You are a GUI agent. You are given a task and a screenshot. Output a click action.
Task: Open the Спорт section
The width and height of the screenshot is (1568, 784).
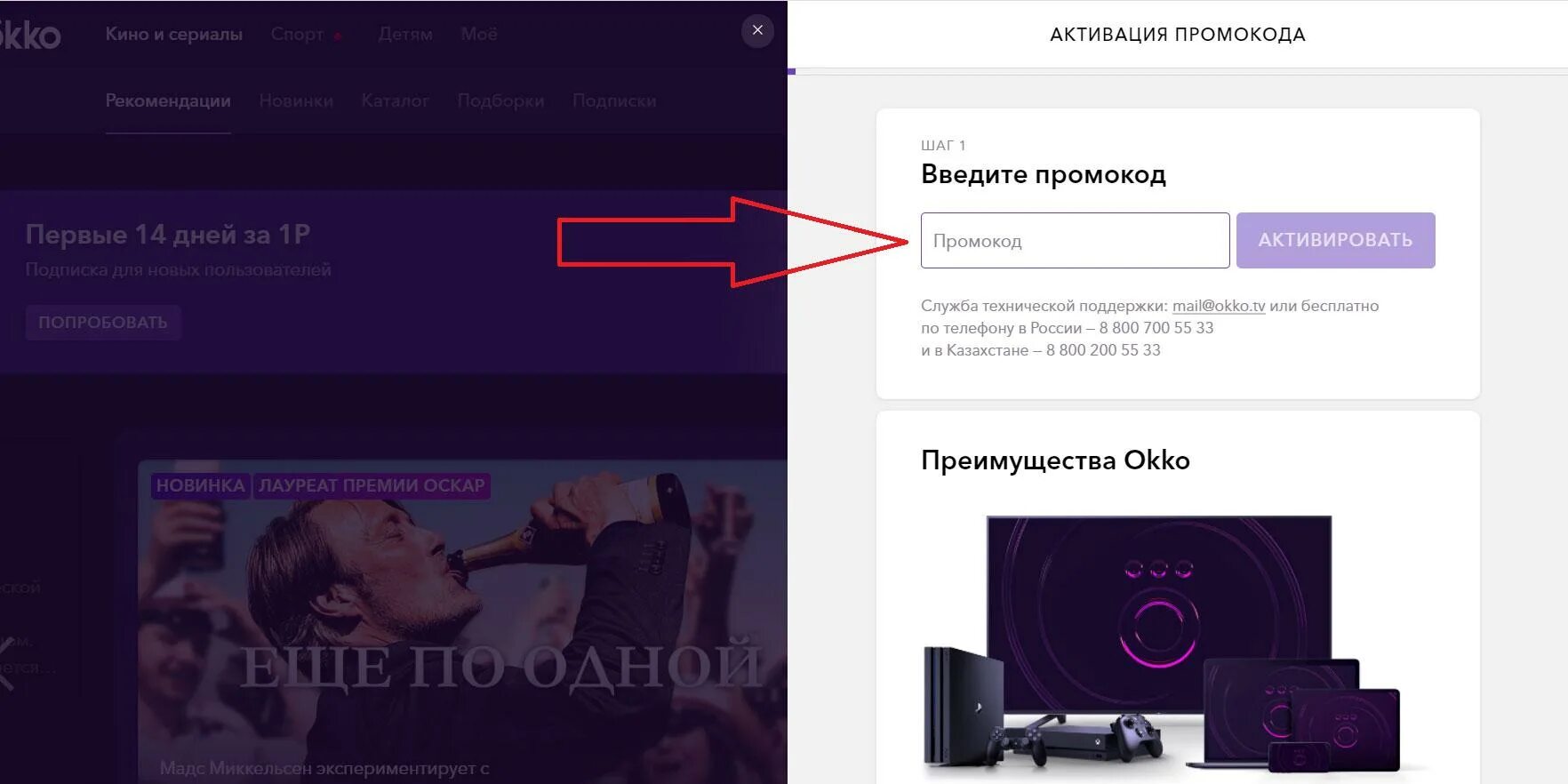(x=298, y=34)
